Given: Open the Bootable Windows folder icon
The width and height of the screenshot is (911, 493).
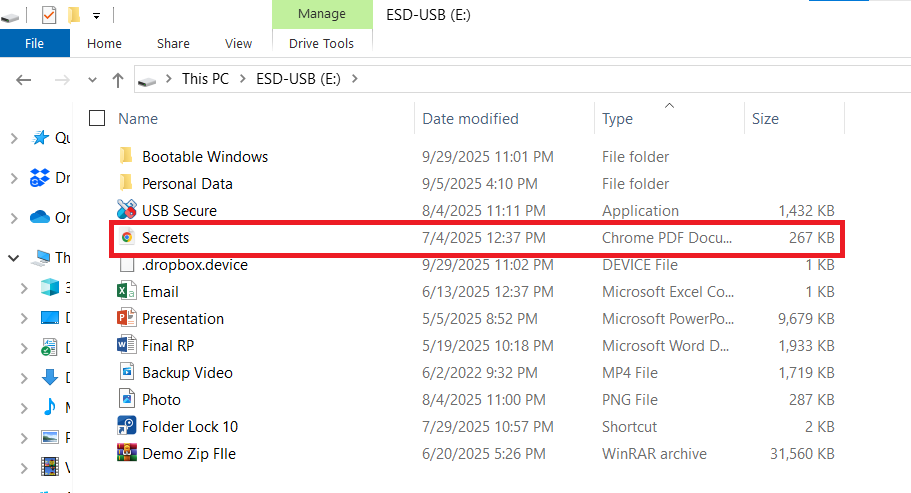Looking at the screenshot, I should (125, 156).
